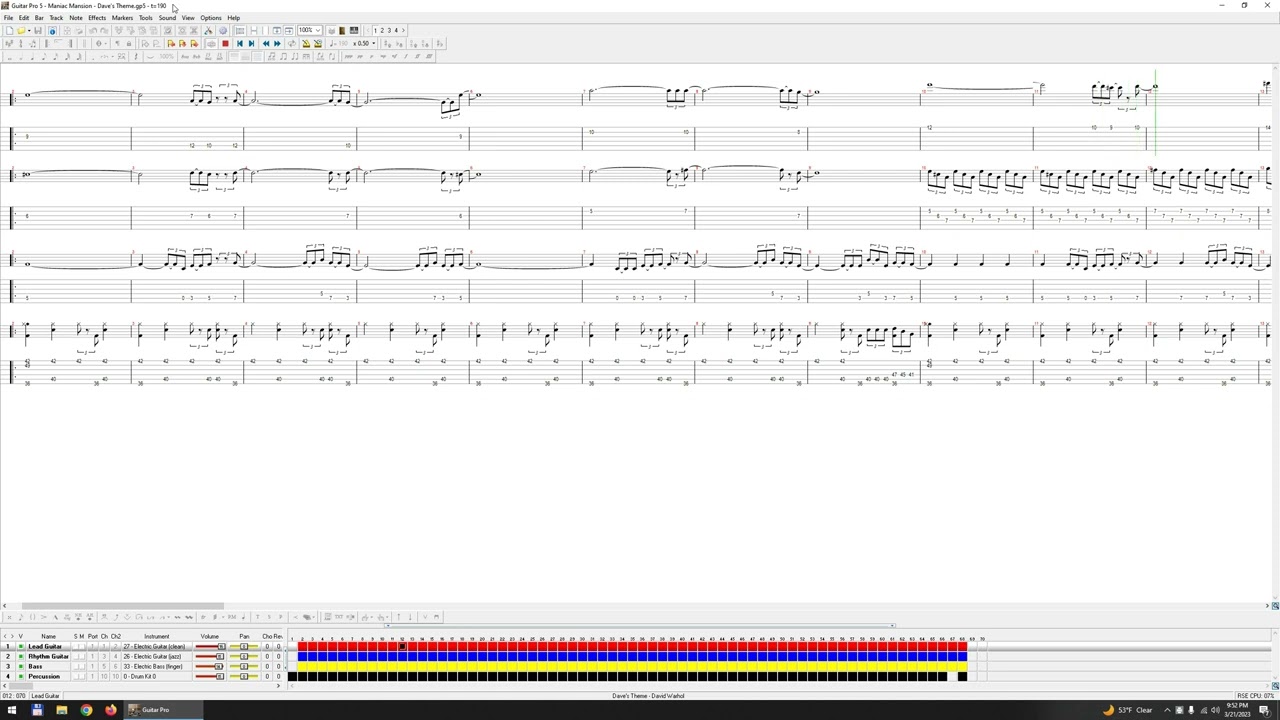Click Lead Guitar's highlighted bar 12 cell
1280x720 pixels.
[402, 646]
